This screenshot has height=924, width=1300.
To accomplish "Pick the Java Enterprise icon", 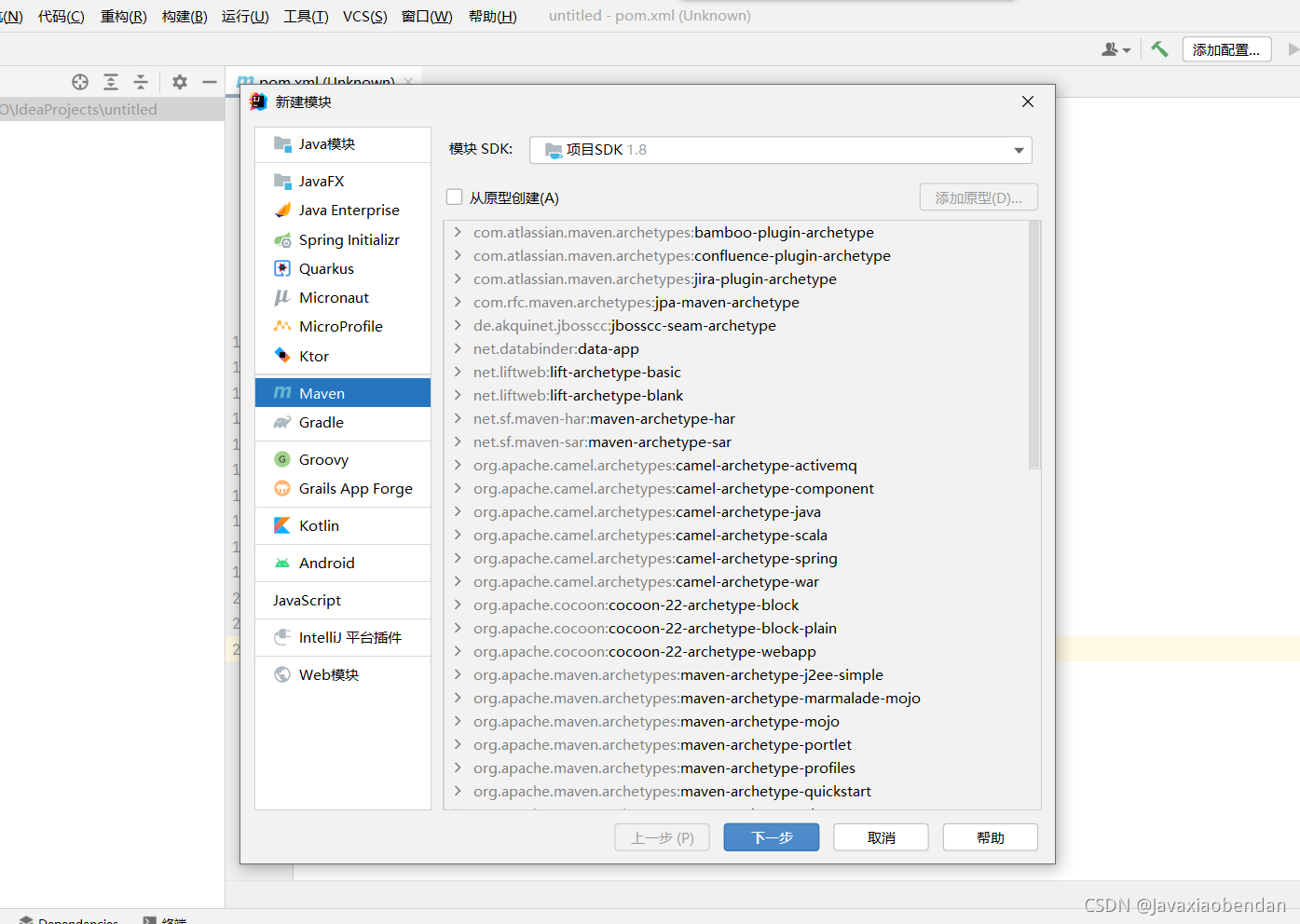I will tap(282, 210).
